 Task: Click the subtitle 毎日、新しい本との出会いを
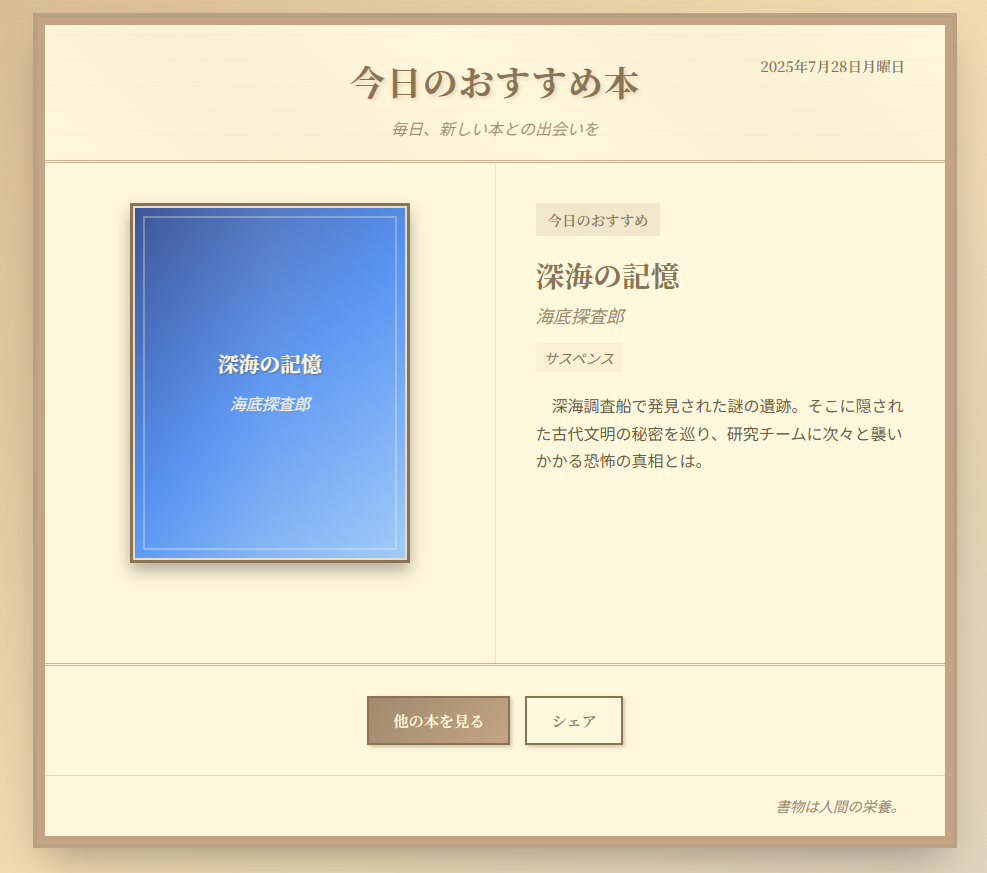click(494, 129)
